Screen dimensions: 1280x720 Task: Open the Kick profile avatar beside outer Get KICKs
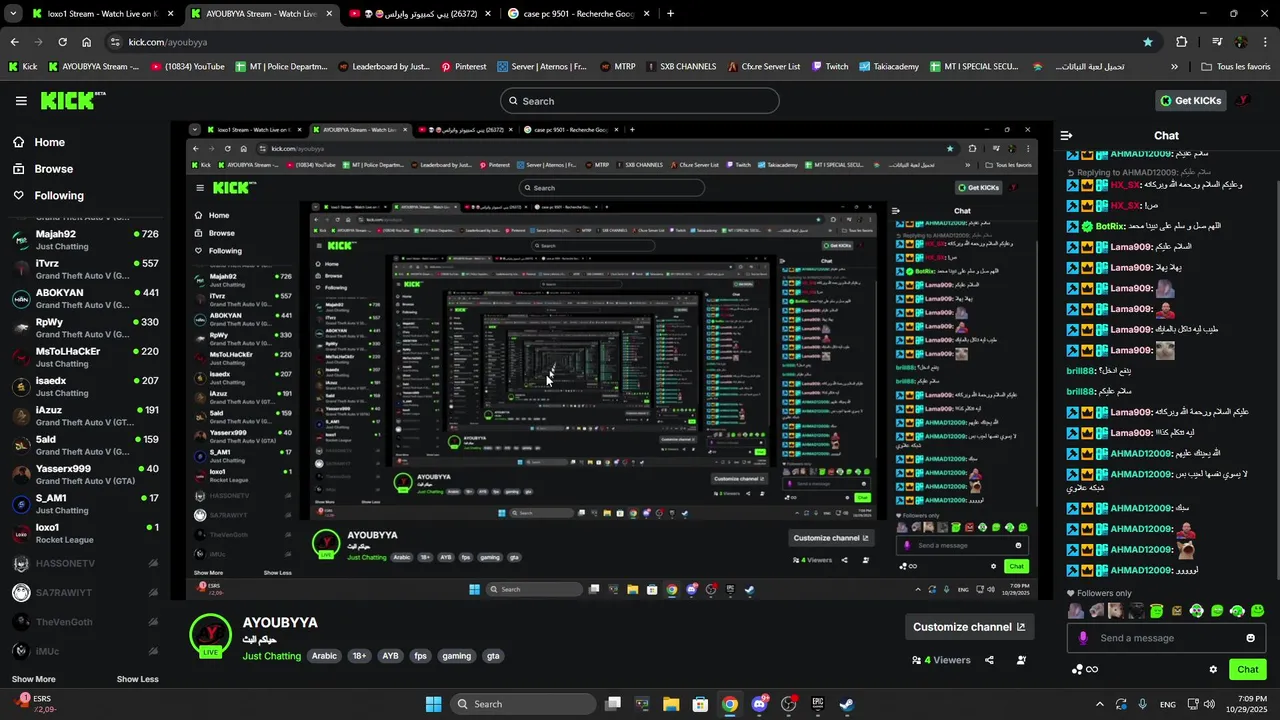[1243, 101]
